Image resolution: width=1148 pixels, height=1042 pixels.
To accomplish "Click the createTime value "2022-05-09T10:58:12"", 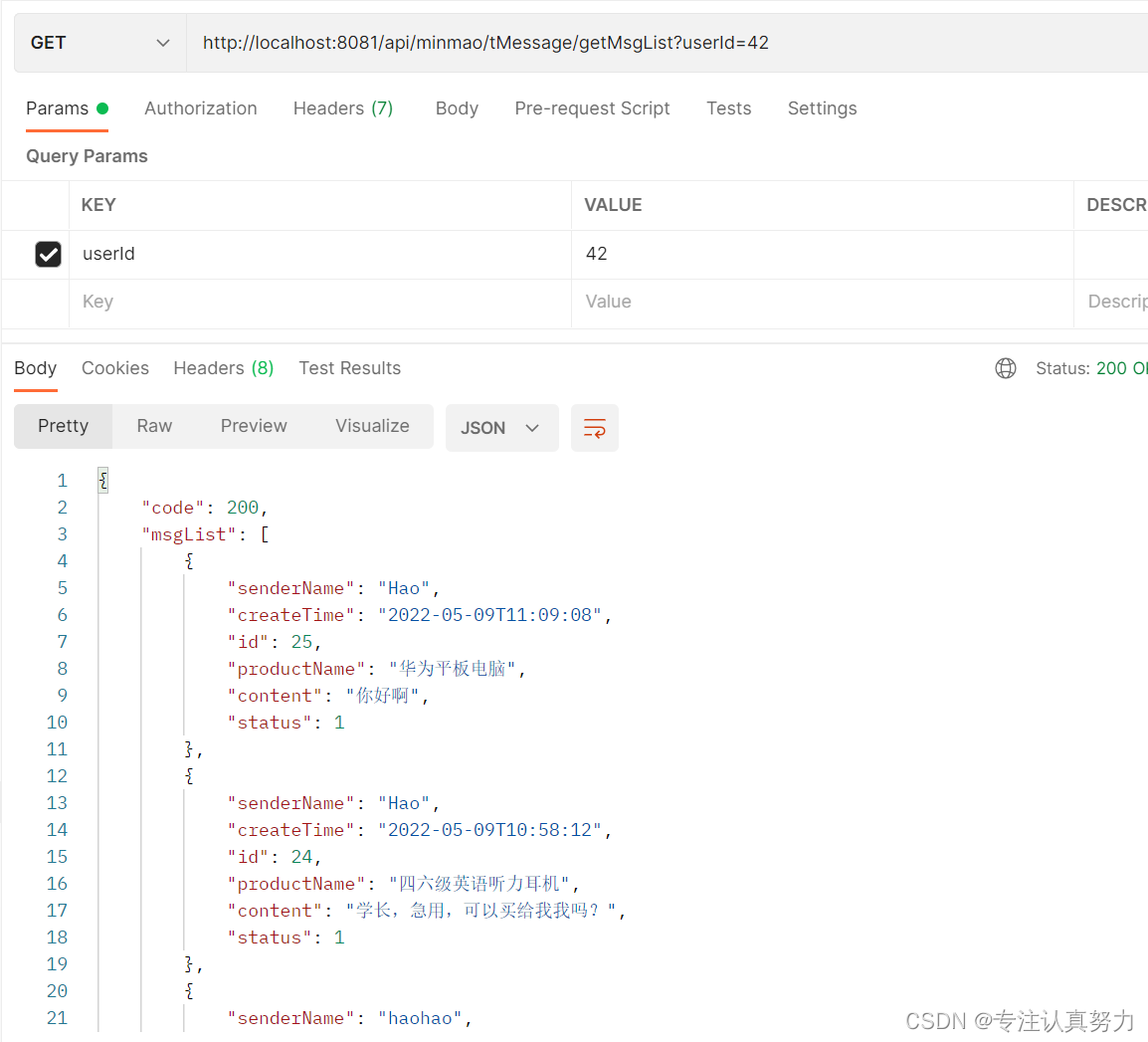I will pyautogui.click(x=489, y=830).
